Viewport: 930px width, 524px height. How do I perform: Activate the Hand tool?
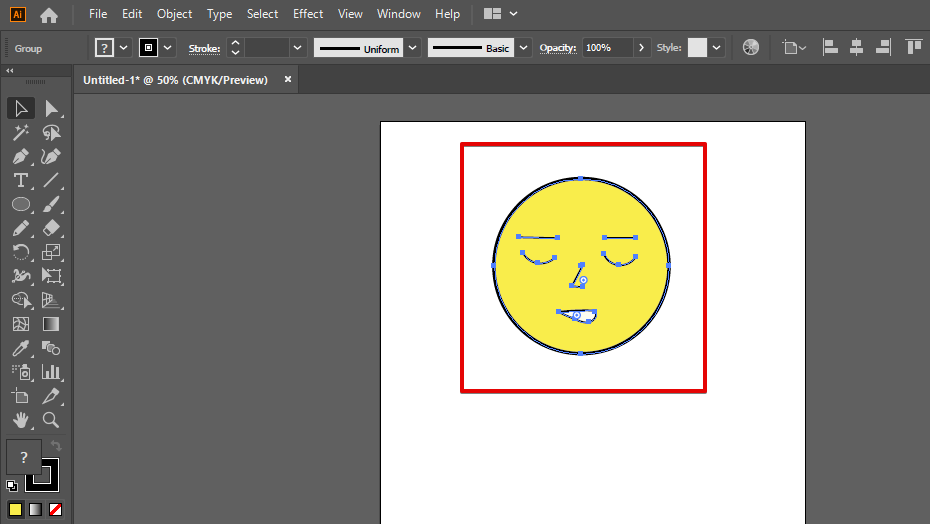20,420
